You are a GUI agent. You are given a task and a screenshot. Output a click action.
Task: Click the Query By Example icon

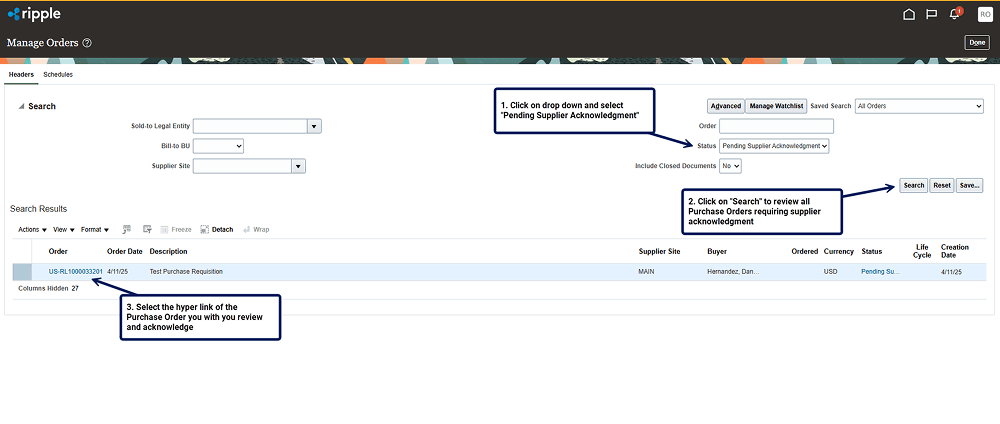pos(127,229)
